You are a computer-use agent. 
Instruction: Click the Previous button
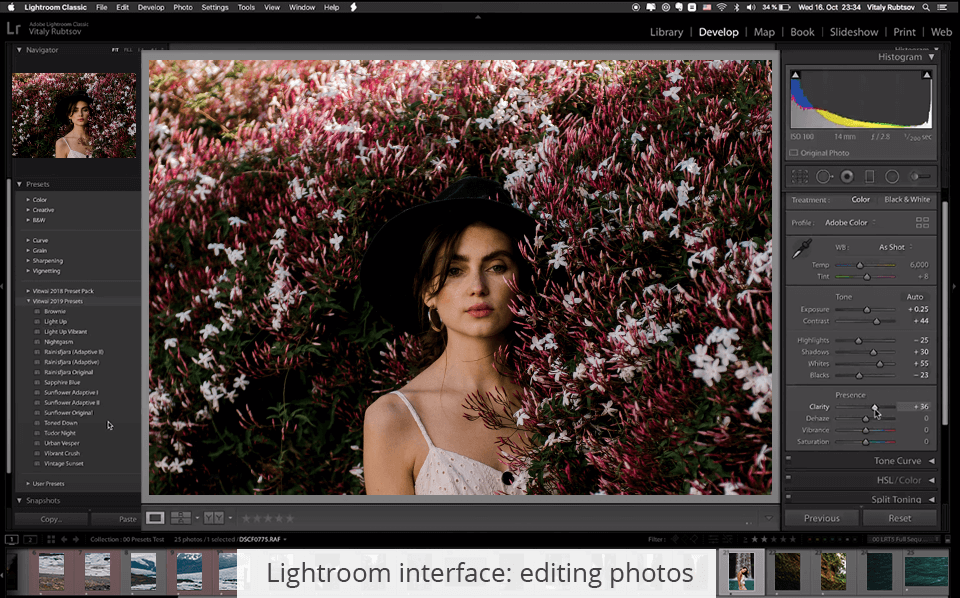[822, 518]
